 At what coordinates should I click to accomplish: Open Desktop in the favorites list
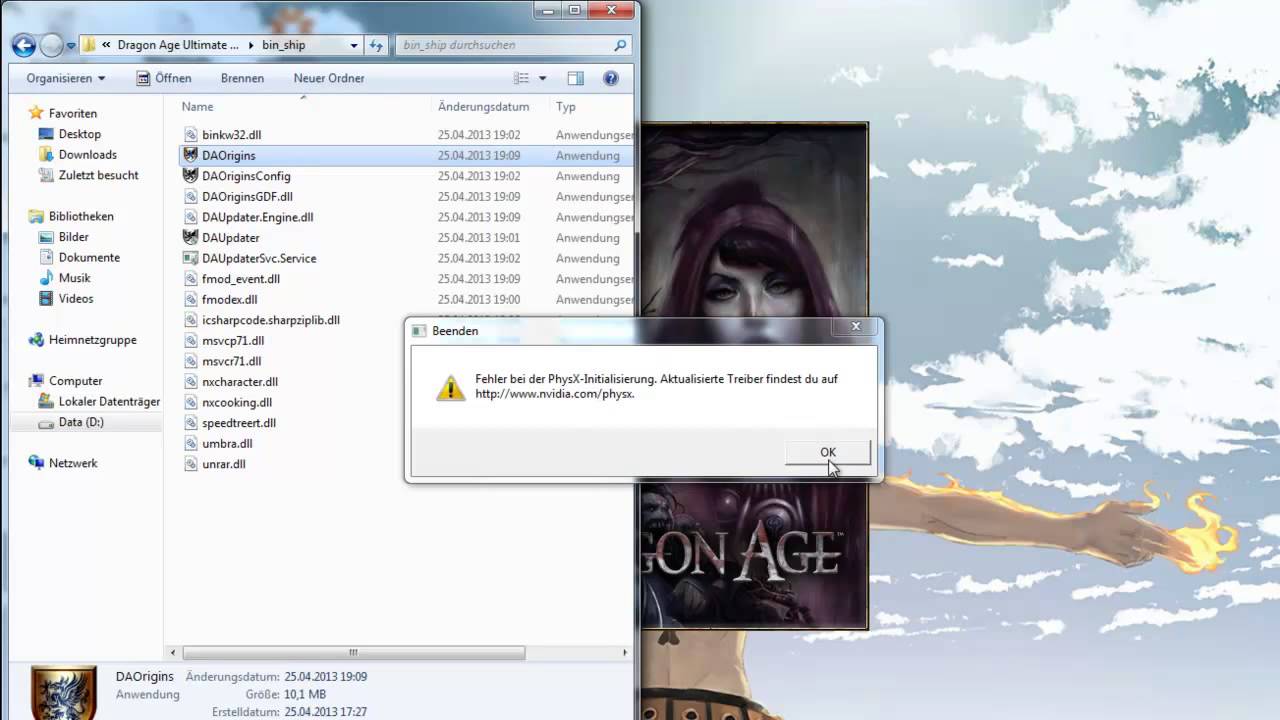tap(79, 134)
